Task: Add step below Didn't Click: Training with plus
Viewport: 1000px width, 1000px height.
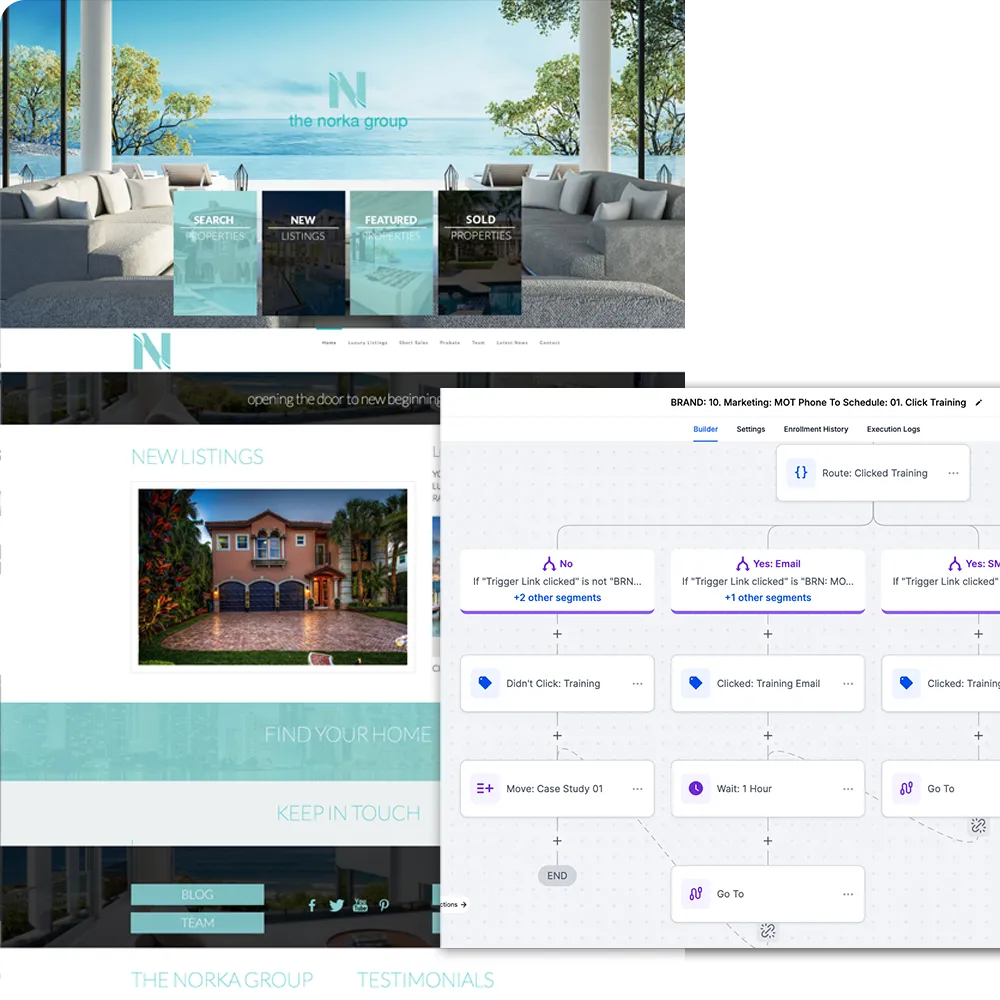Action: [x=557, y=735]
